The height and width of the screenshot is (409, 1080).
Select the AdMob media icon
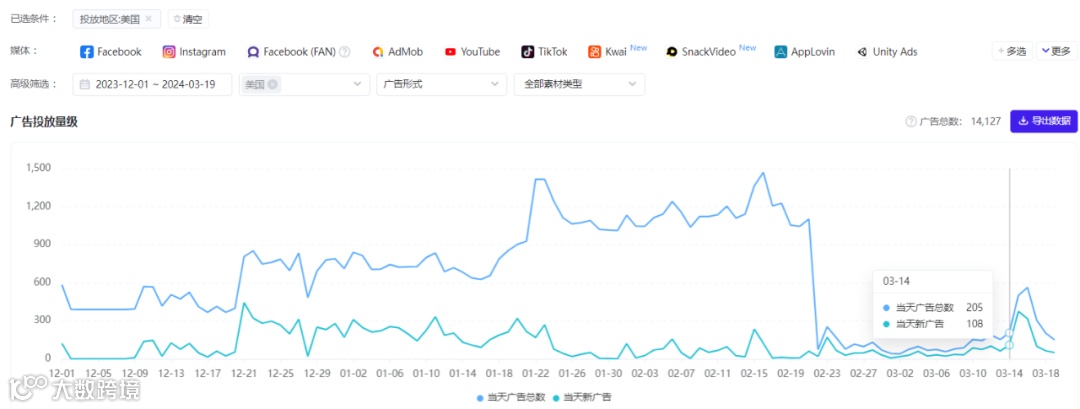[x=377, y=52]
